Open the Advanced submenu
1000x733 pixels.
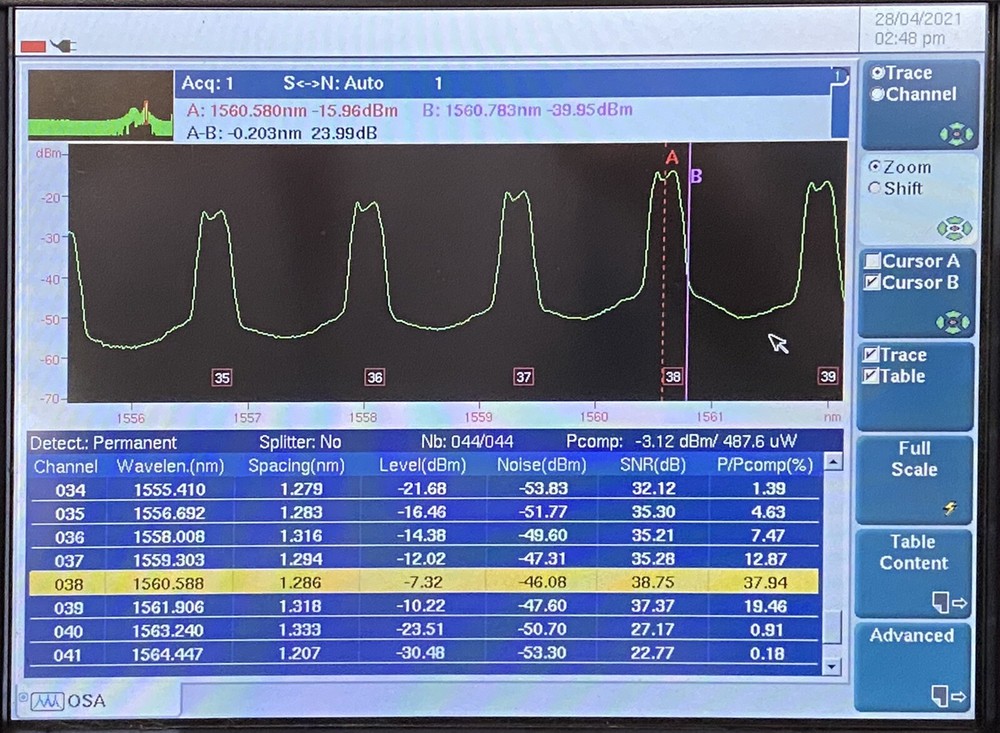[x=913, y=667]
